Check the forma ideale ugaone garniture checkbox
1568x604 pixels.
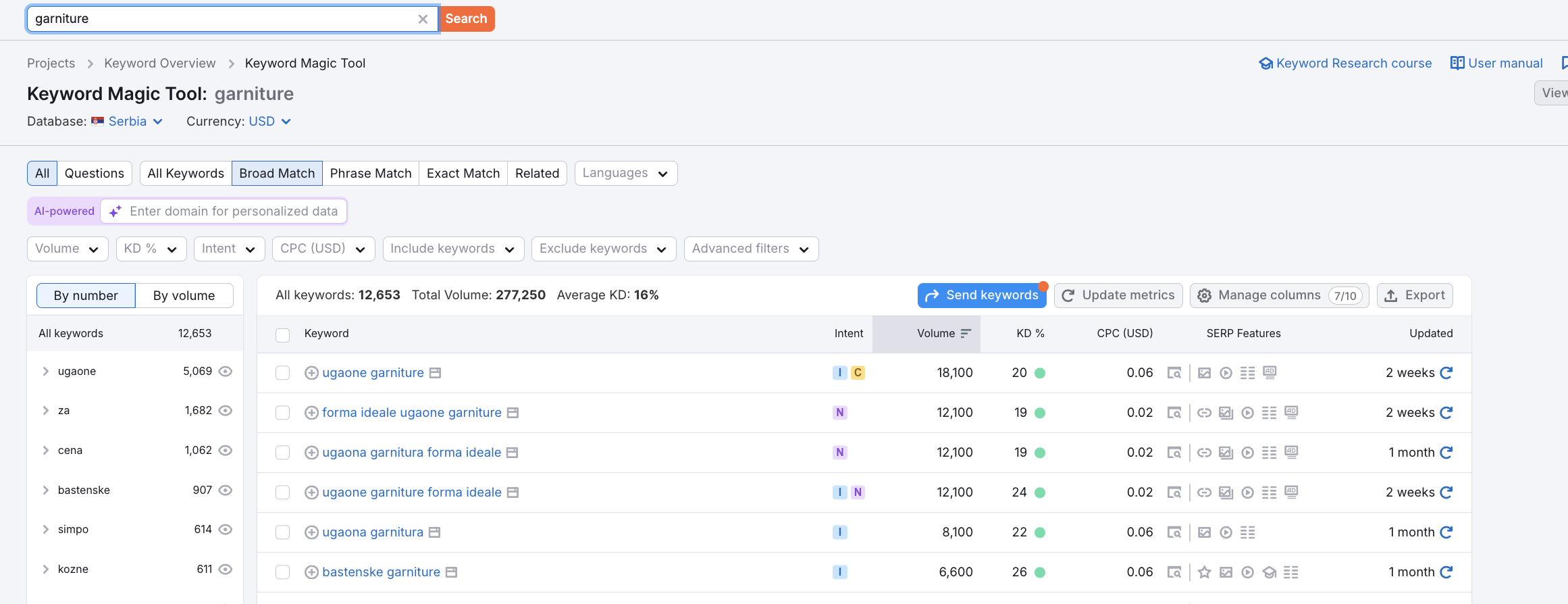tap(283, 413)
